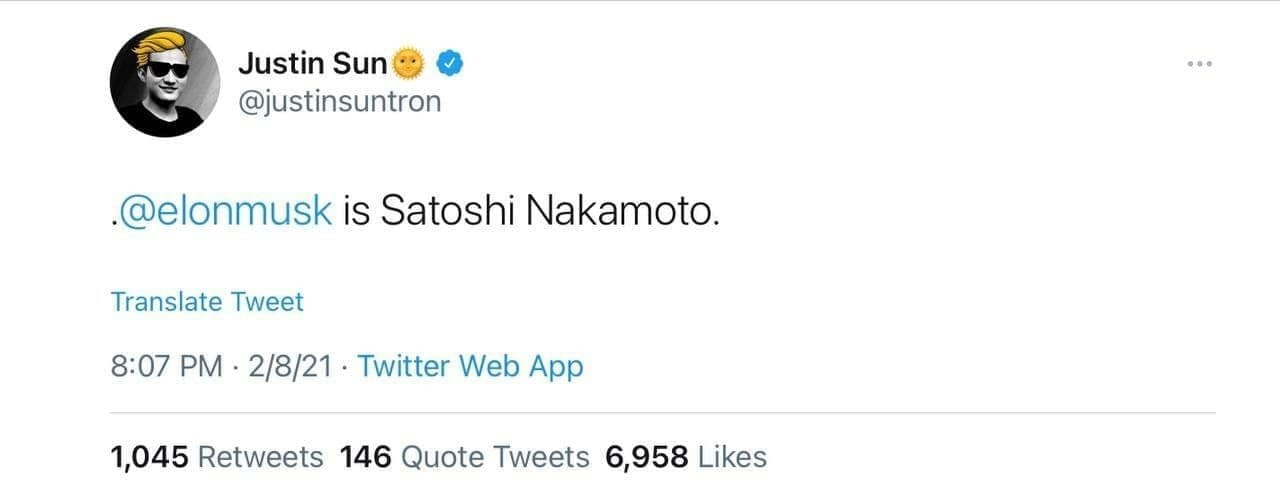
Task: View Quote Tweets via its label
Action: [x=495, y=457]
